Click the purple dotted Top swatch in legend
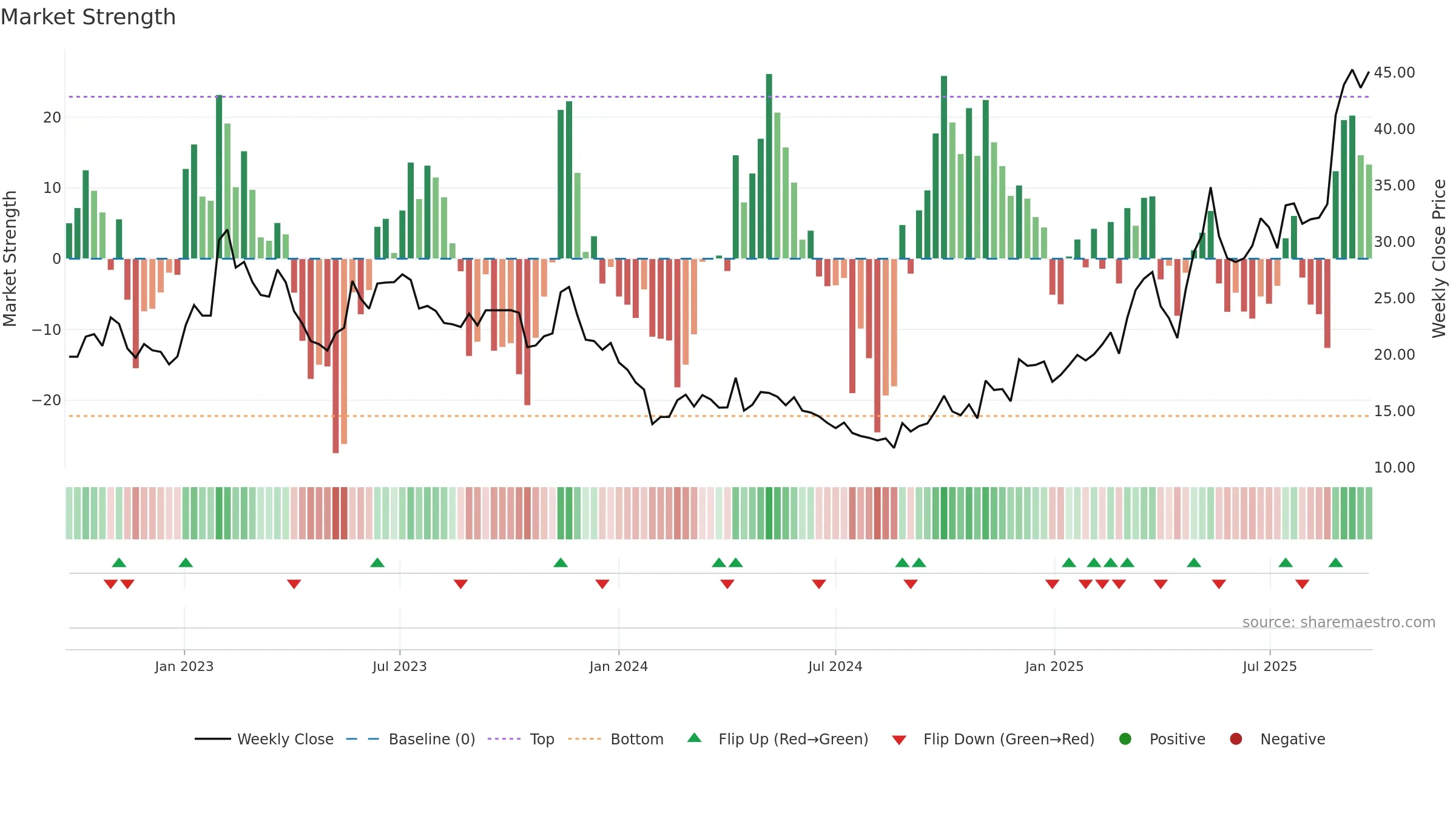The width and height of the screenshot is (1456, 819). pyautogui.click(x=504, y=739)
